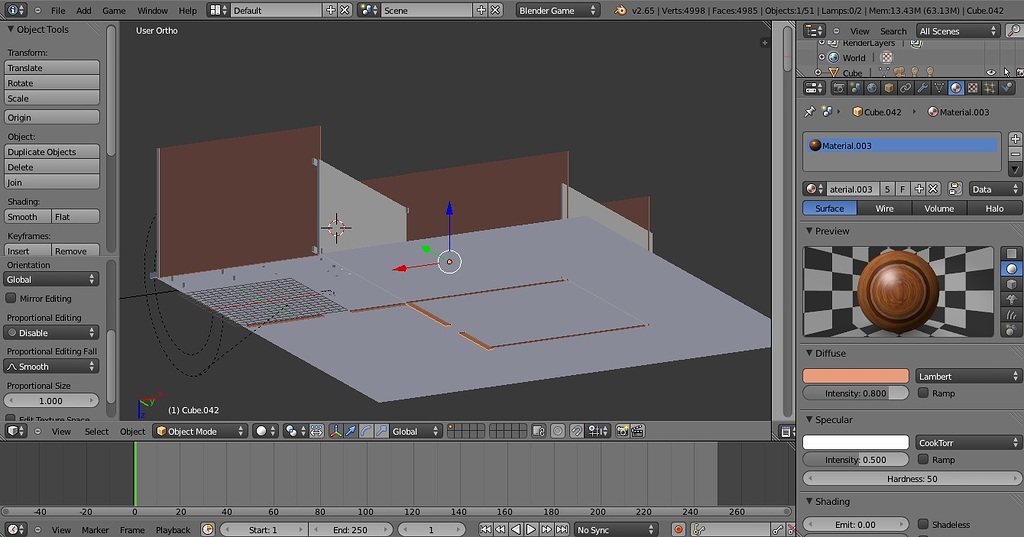Open the Scene properties tab icon

tap(856, 88)
